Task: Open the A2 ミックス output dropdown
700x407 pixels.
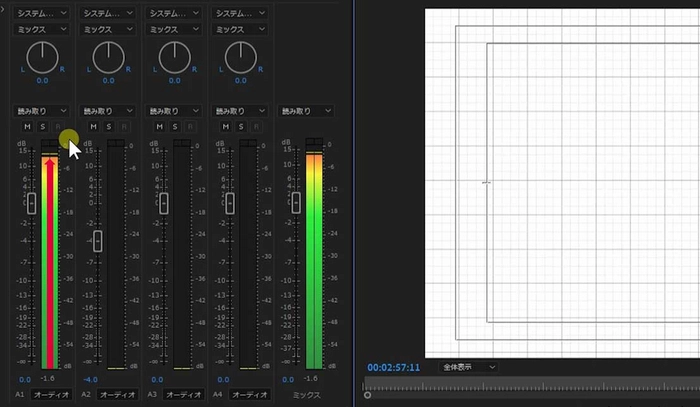Action: click(x=108, y=29)
